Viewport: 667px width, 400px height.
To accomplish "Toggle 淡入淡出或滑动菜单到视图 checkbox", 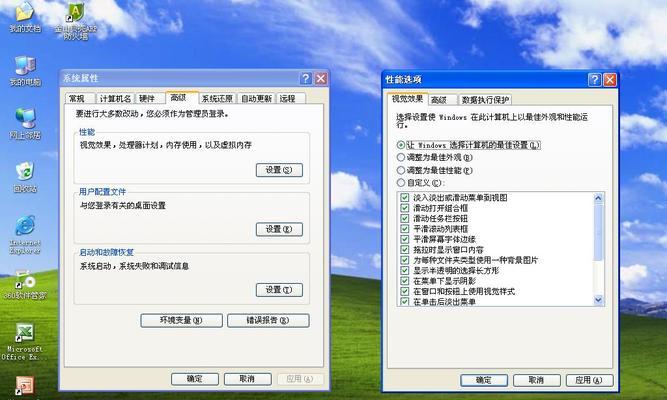I will coord(405,197).
